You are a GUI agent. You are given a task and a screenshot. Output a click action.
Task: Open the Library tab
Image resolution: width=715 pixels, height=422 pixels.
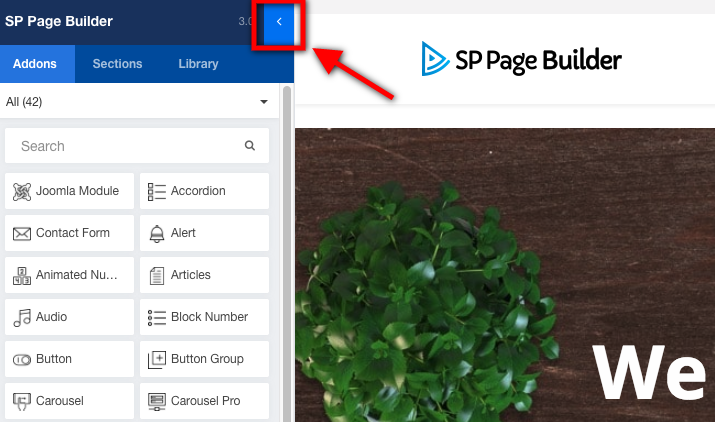coord(198,64)
